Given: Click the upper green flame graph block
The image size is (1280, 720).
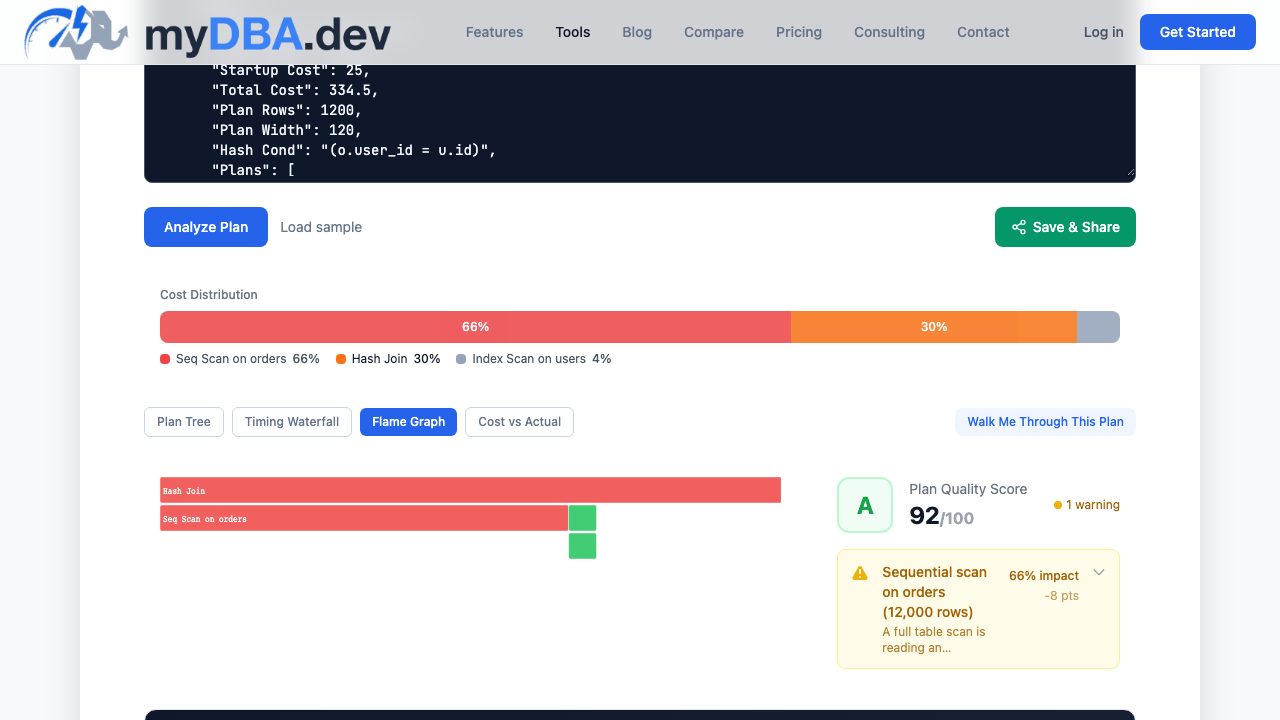Looking at the screenshot, I should [x=582, y=518].
